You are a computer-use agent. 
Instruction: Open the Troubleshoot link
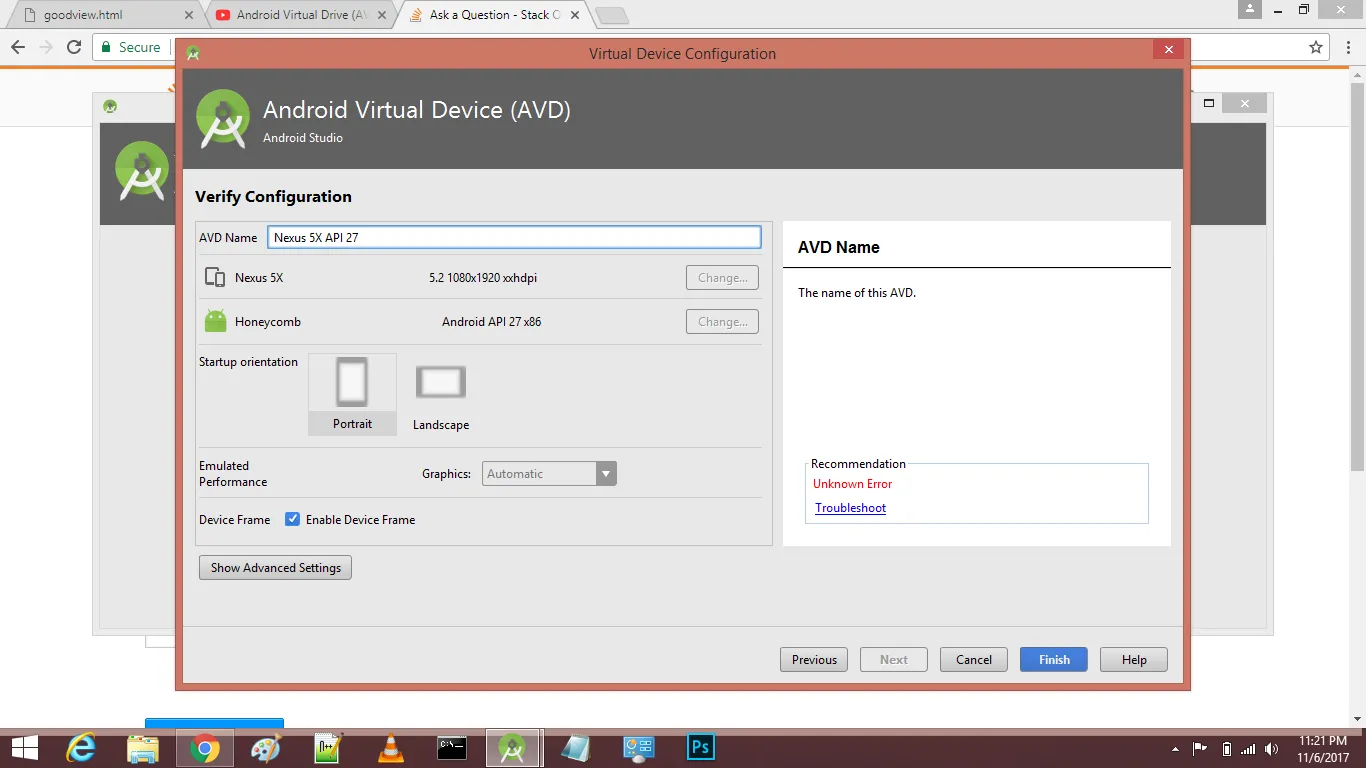click(850, 508)
